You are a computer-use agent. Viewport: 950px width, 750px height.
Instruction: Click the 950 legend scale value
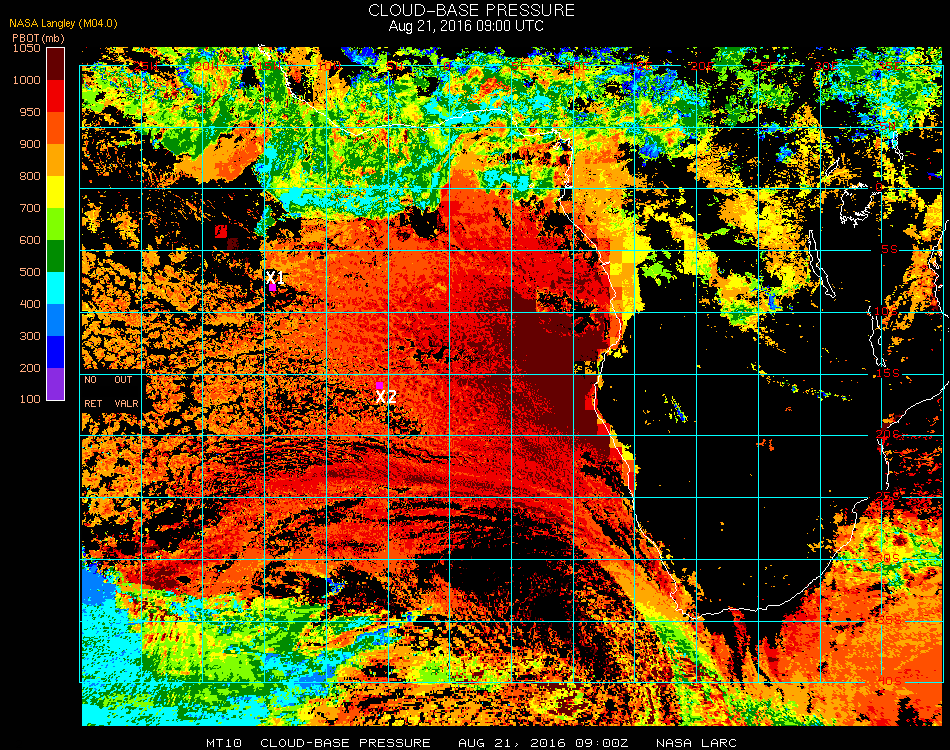pos(30,112)
